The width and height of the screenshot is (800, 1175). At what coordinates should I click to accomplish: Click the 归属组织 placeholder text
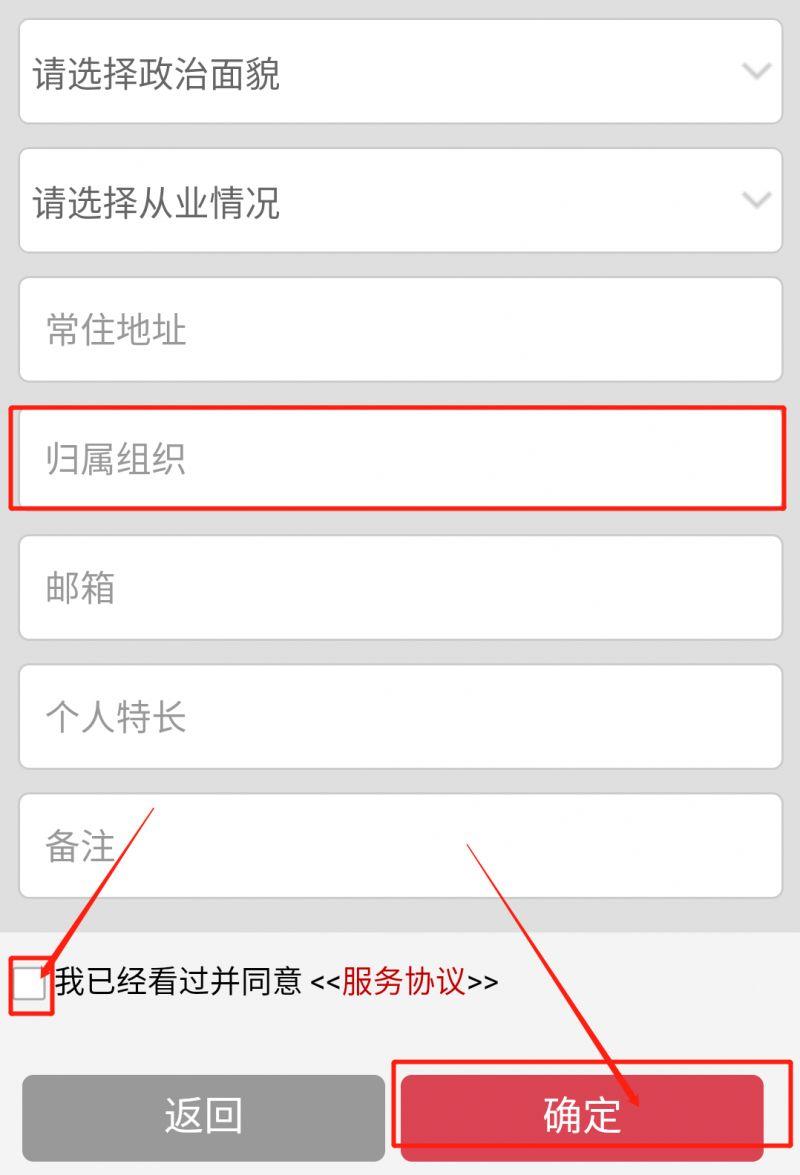[115, 459]
